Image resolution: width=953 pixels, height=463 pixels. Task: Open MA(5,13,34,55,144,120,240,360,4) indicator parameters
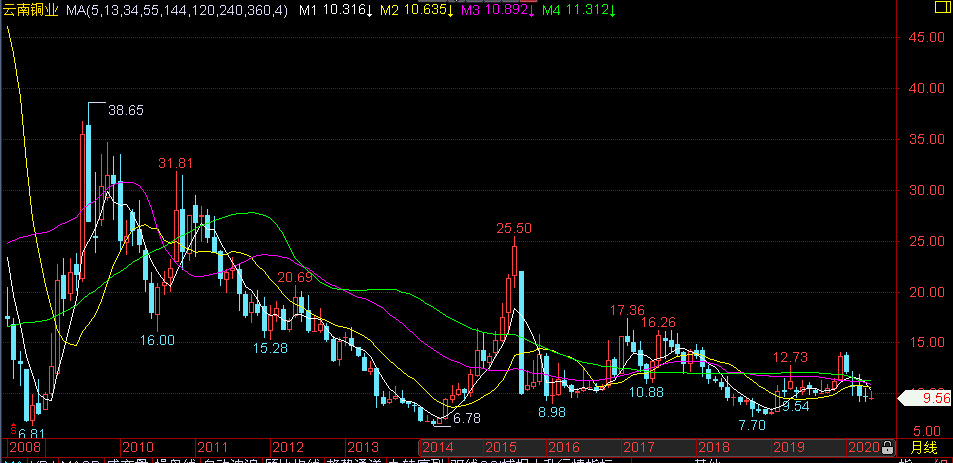[x=177, y=10]
